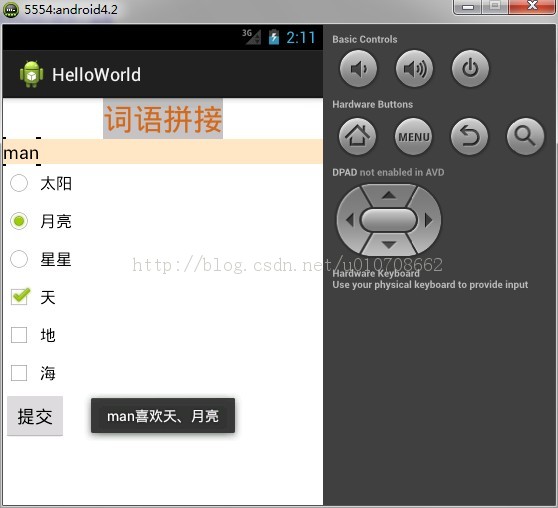Submit with the 提交 button
The width and height of the screenshot is (558, 508).
[35, 416]
